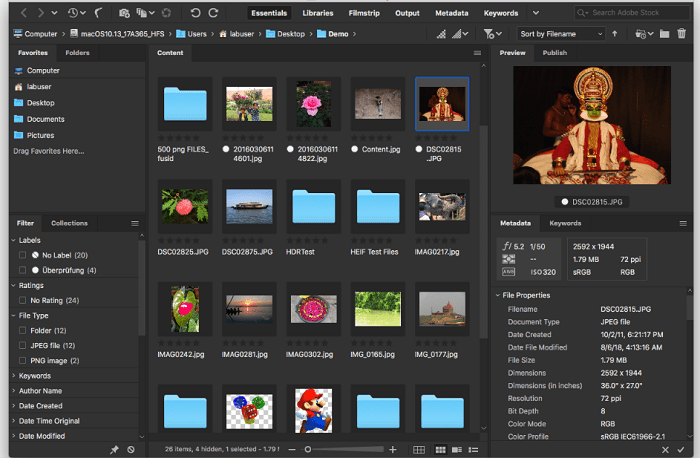Open the filter by rating funnel
This screenshot has width=700, height=458.
tap(492, 34)
